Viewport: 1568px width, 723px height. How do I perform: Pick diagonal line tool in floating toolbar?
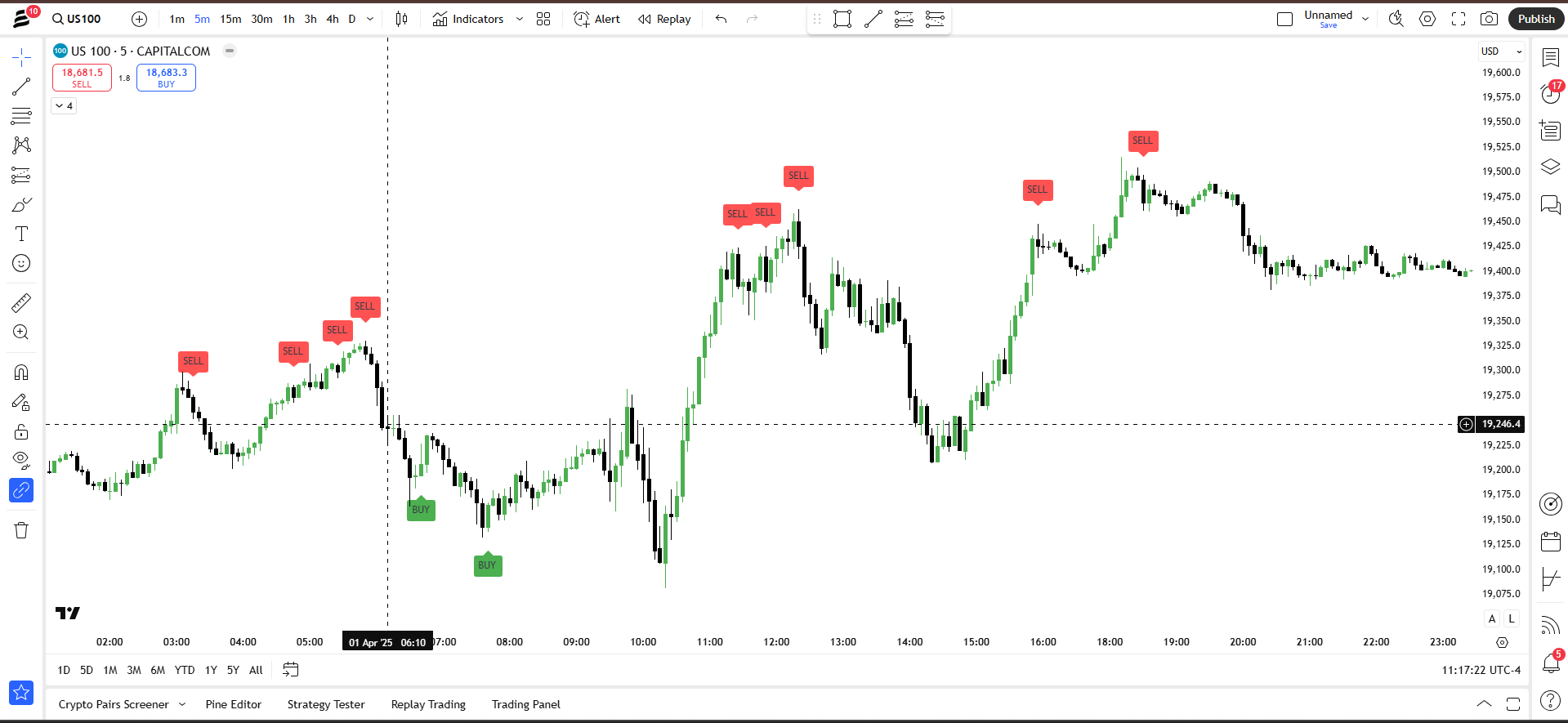pyautogui.click(x=873, y=19)
